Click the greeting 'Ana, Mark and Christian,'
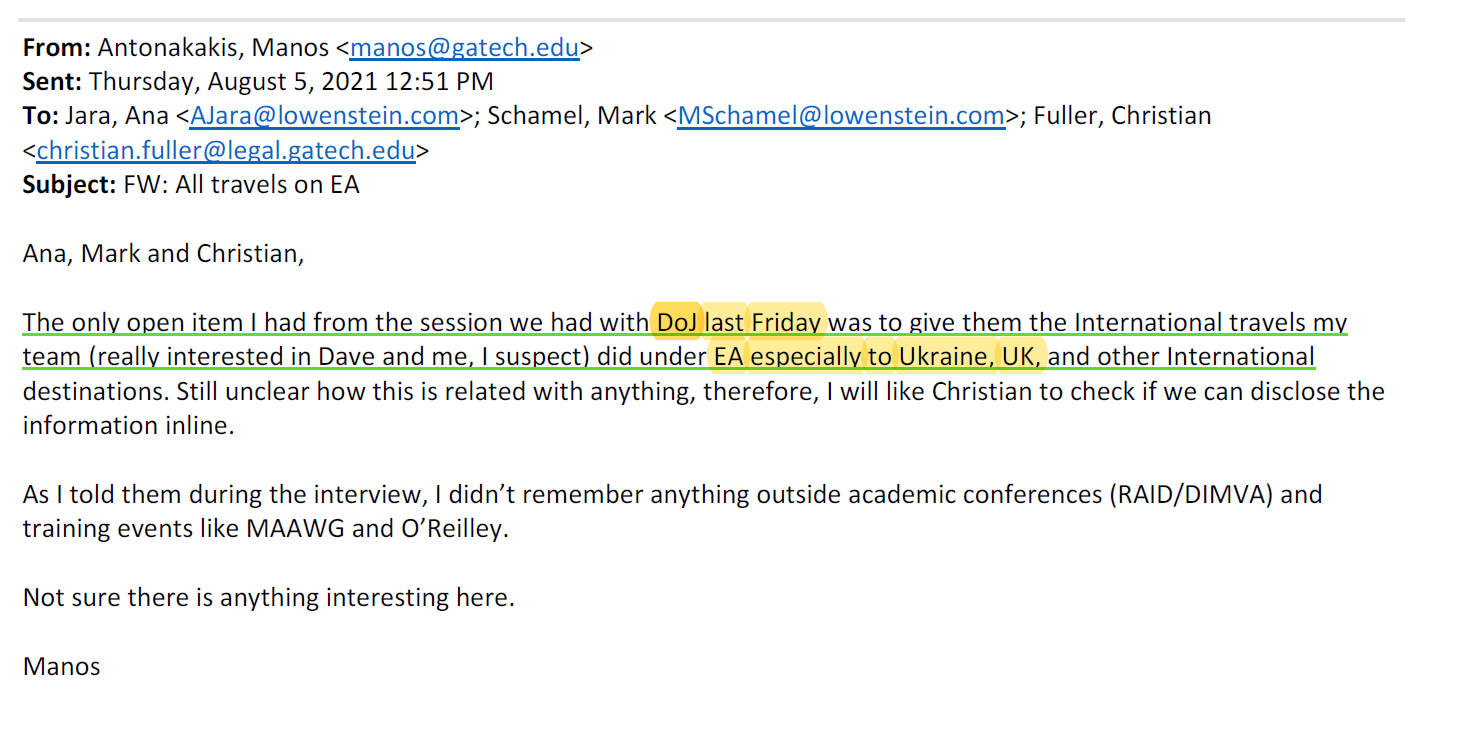This screenshot has height=742, width=1484. click(x=163, y=253)
